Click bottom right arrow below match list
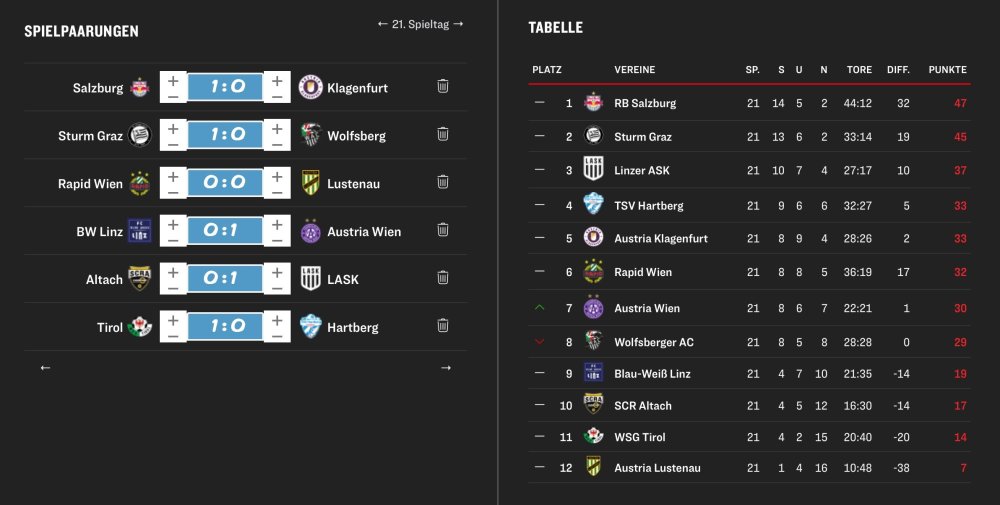Screen dimensions: 1000x505 pos(446,368)
